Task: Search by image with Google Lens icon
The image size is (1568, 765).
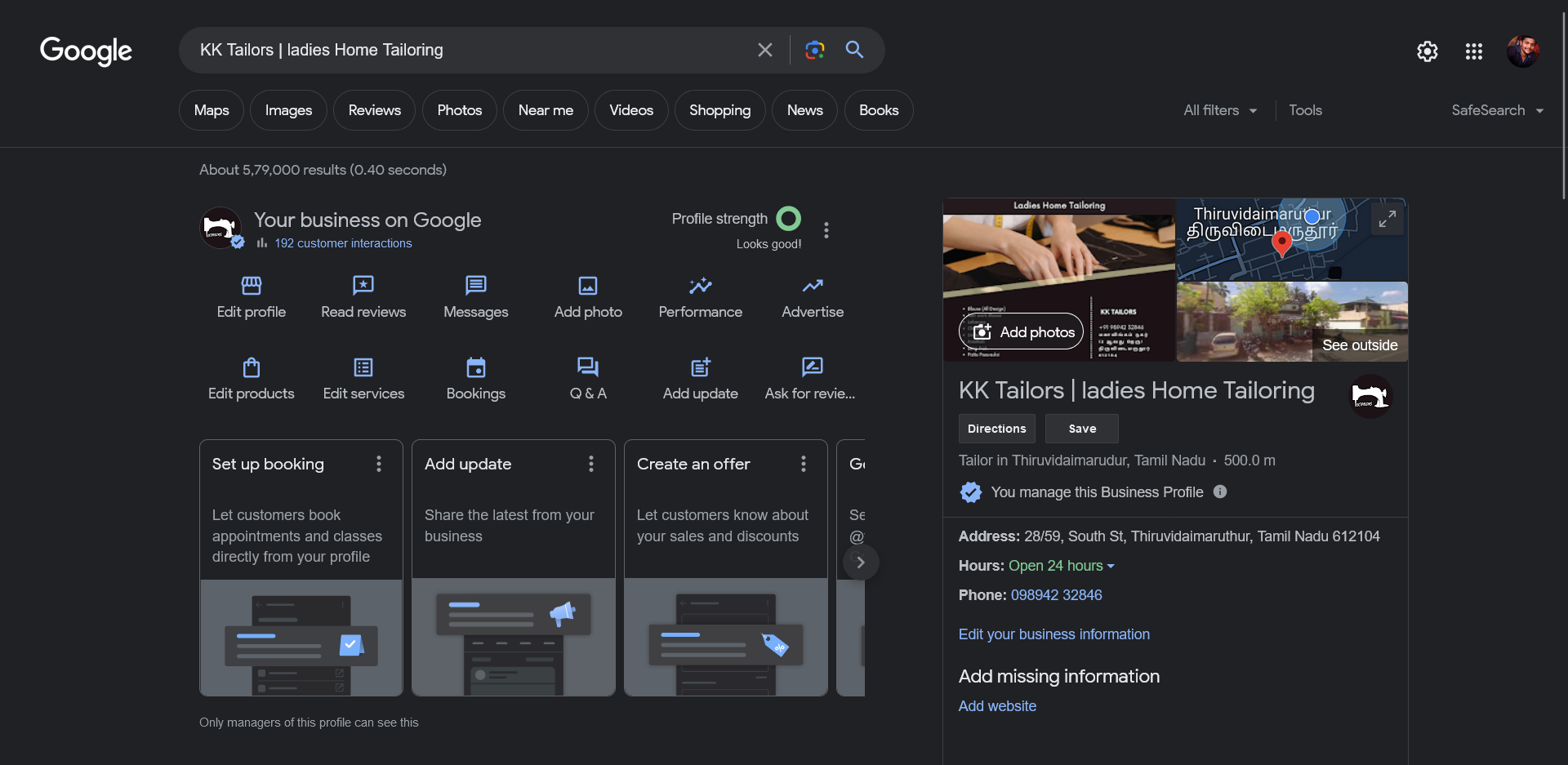Action: (x=814, y=50)
